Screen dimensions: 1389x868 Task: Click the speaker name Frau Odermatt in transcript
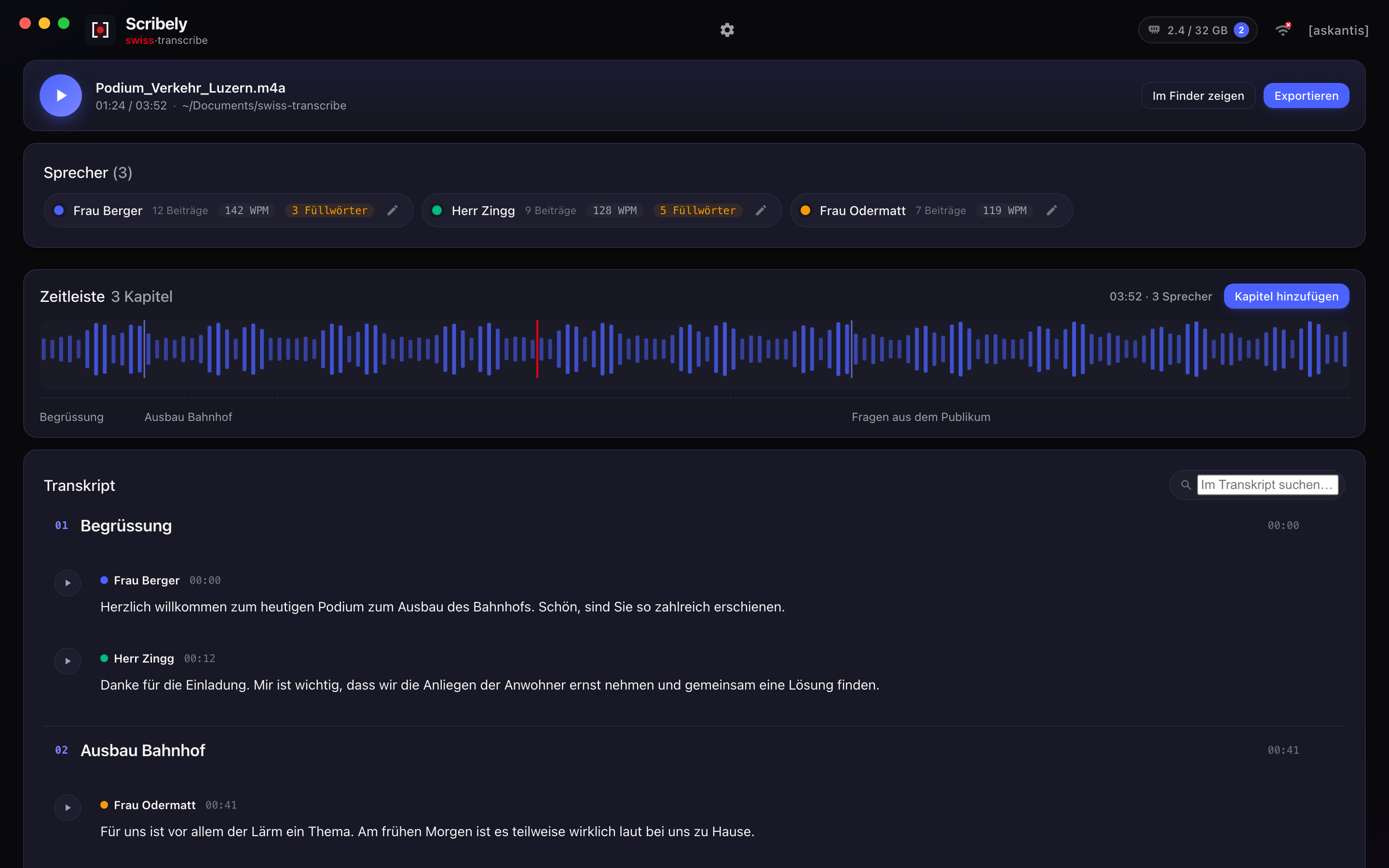(x=154, y=805)
